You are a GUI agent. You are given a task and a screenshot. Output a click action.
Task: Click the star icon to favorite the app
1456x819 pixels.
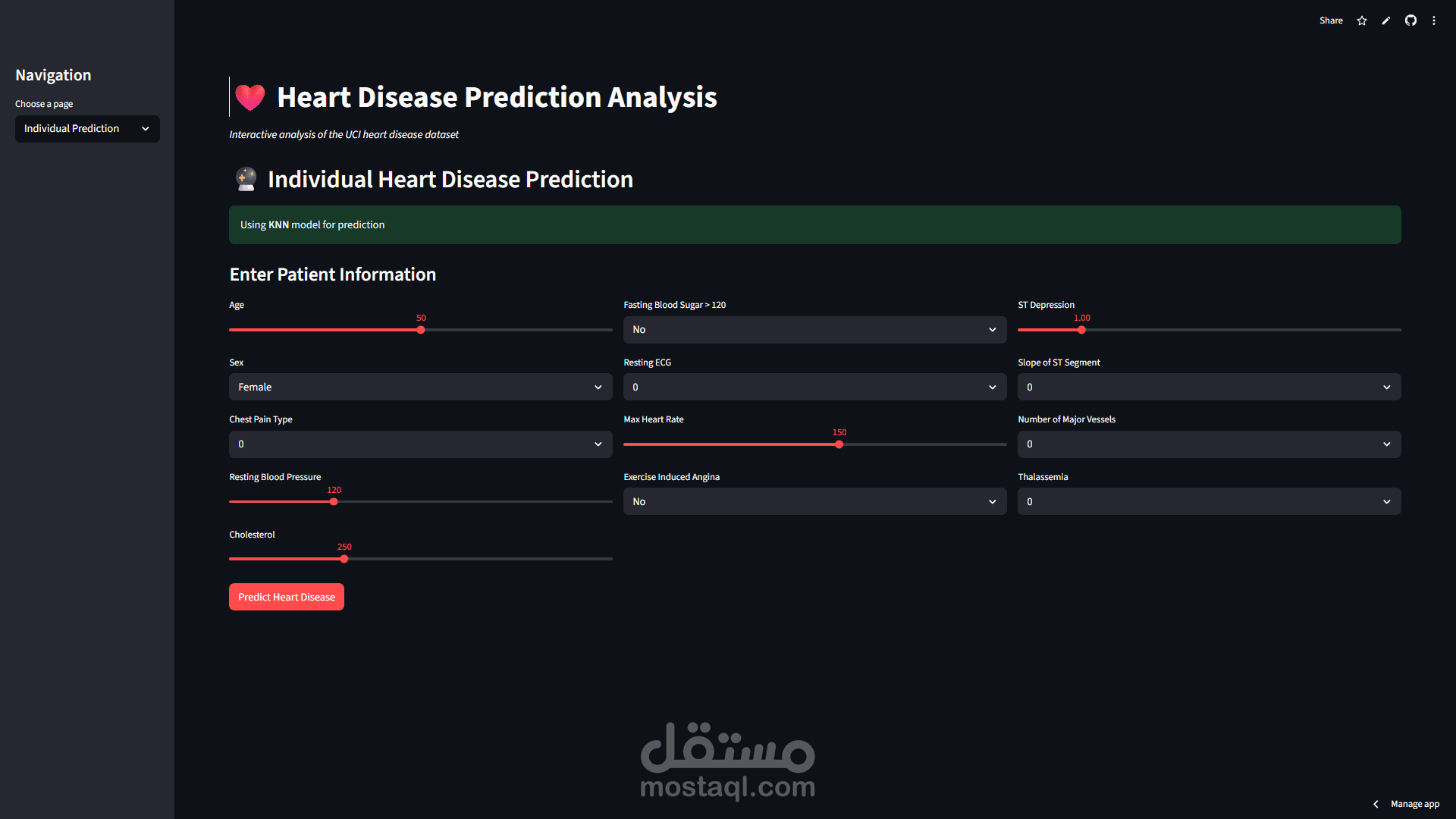[x=1362, y=20]
